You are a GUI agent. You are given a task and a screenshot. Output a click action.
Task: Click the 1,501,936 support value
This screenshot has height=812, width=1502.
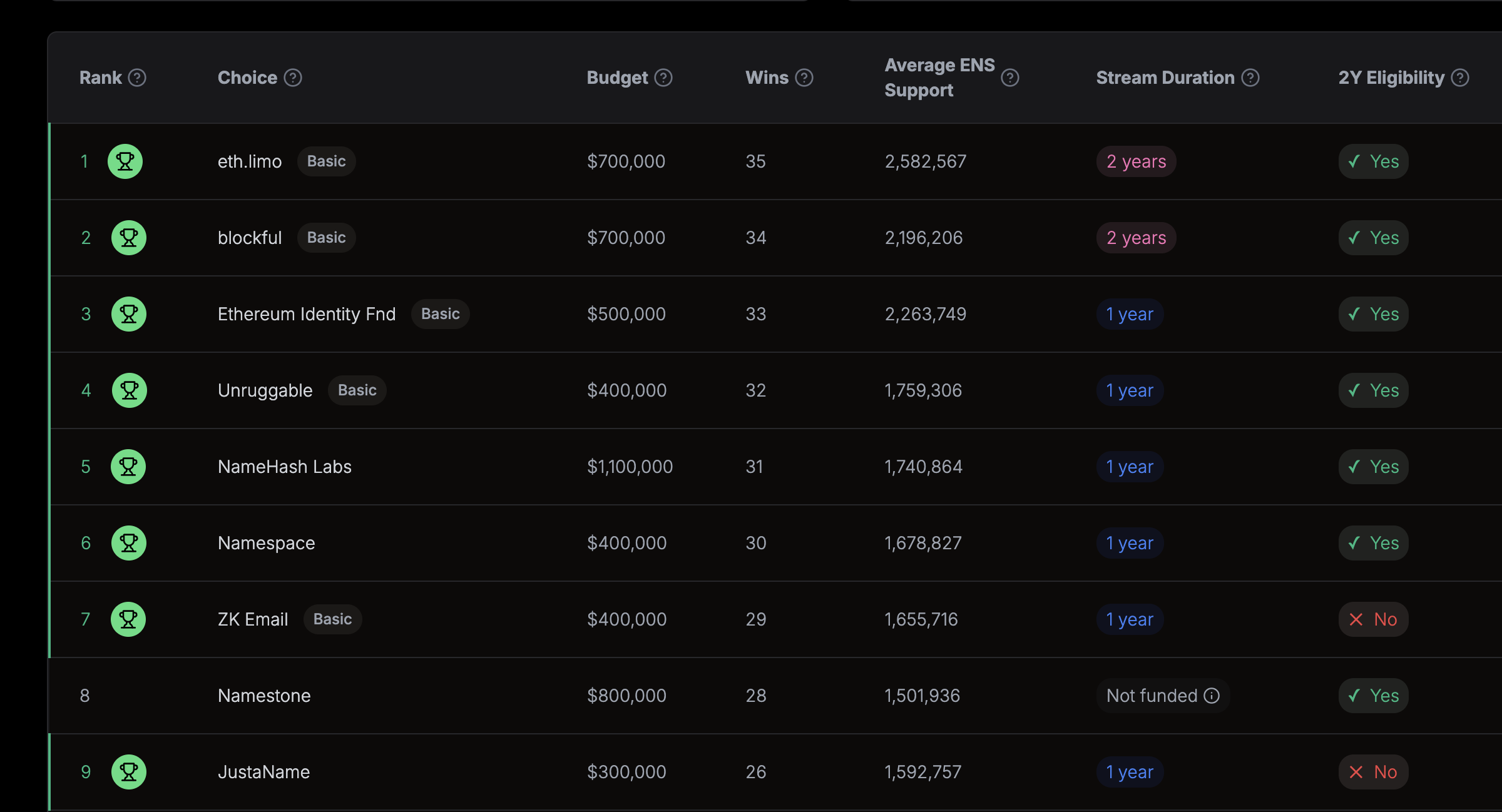pos(922,696)
